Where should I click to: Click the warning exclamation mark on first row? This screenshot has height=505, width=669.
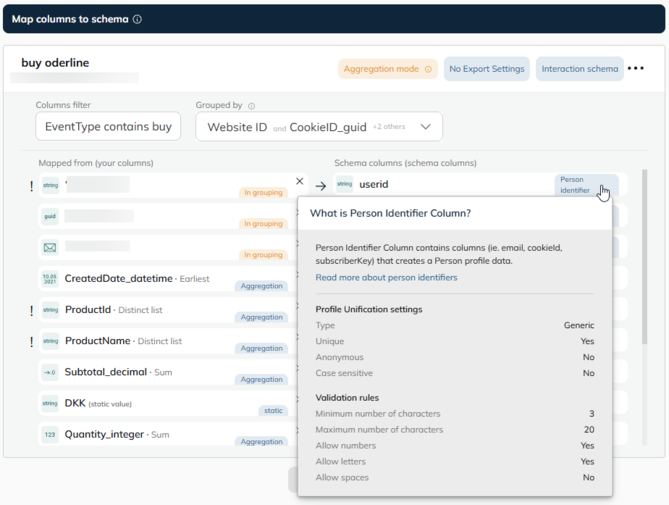(32, 186)
